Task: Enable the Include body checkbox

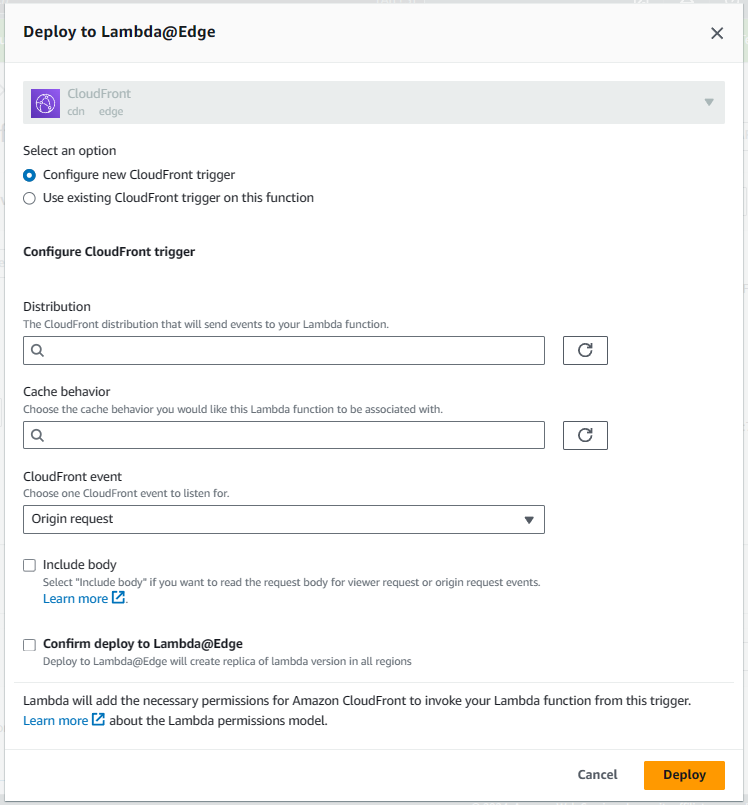Action: (29, 565)
